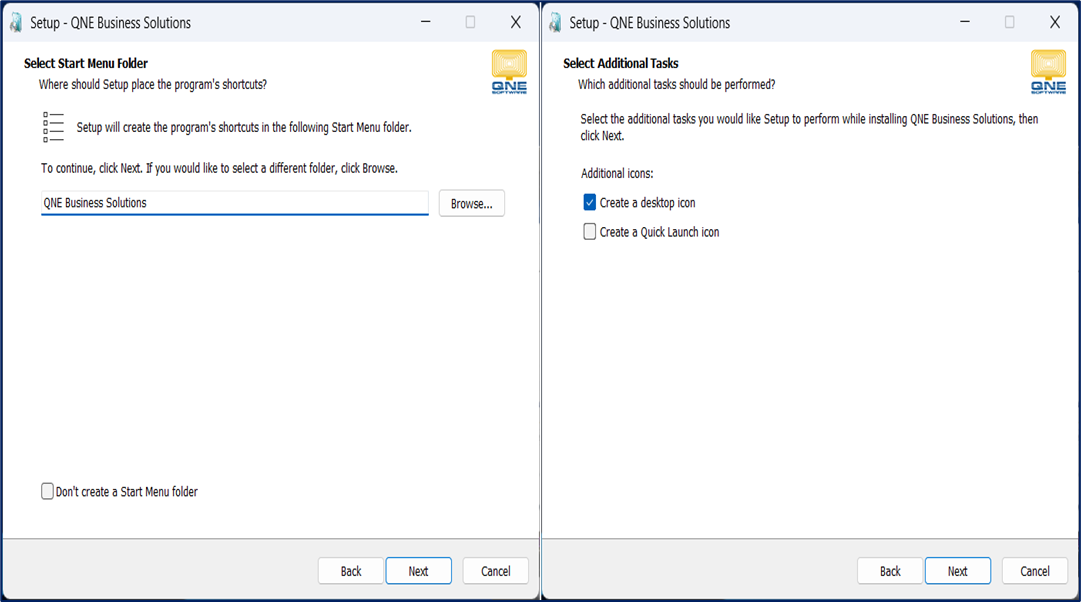Minimize the Additional Tasks setup window
1081x602 pixels.
965,22
